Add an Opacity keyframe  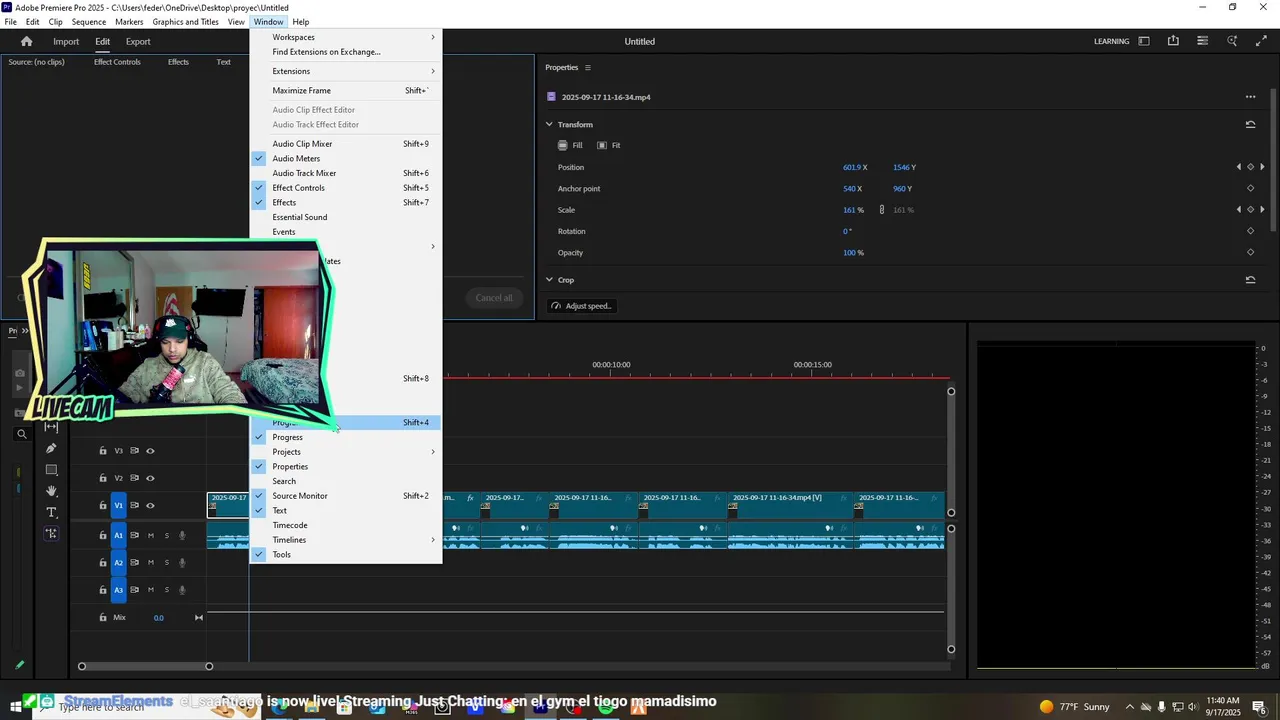[x=1250, y=253]
